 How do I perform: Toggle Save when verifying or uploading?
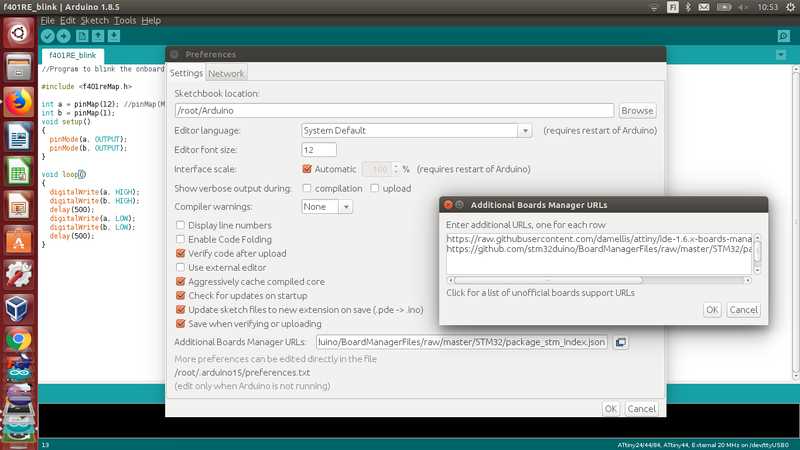coord(180,323)
